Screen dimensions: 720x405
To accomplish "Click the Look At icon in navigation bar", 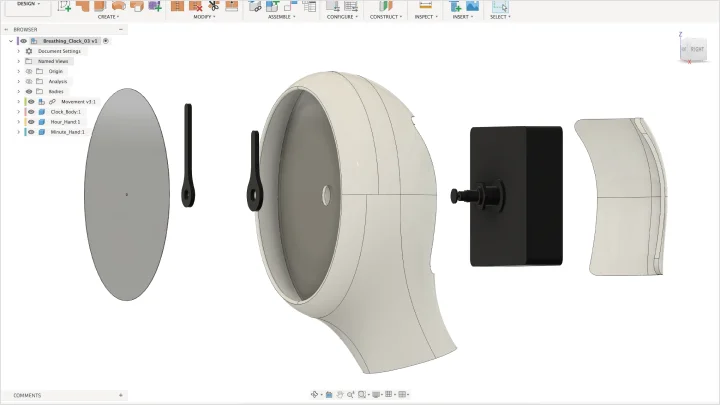I will (329, 394).
